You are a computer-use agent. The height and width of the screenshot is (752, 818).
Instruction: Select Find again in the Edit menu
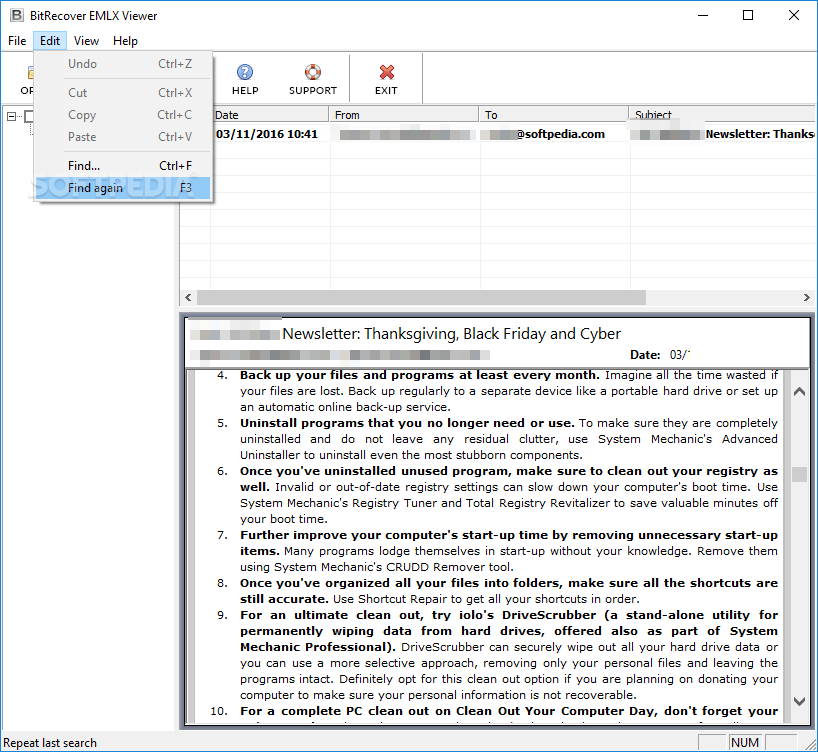(123, 188)
